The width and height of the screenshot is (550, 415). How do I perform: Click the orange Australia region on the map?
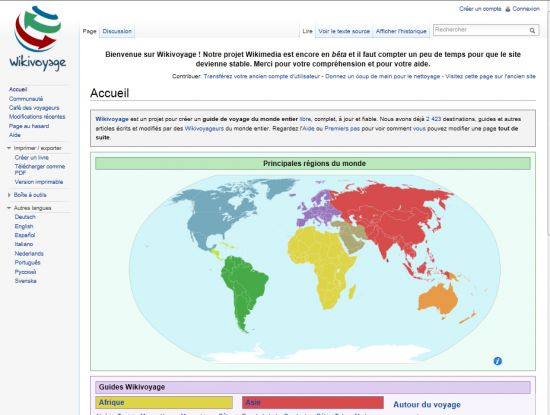437,298
